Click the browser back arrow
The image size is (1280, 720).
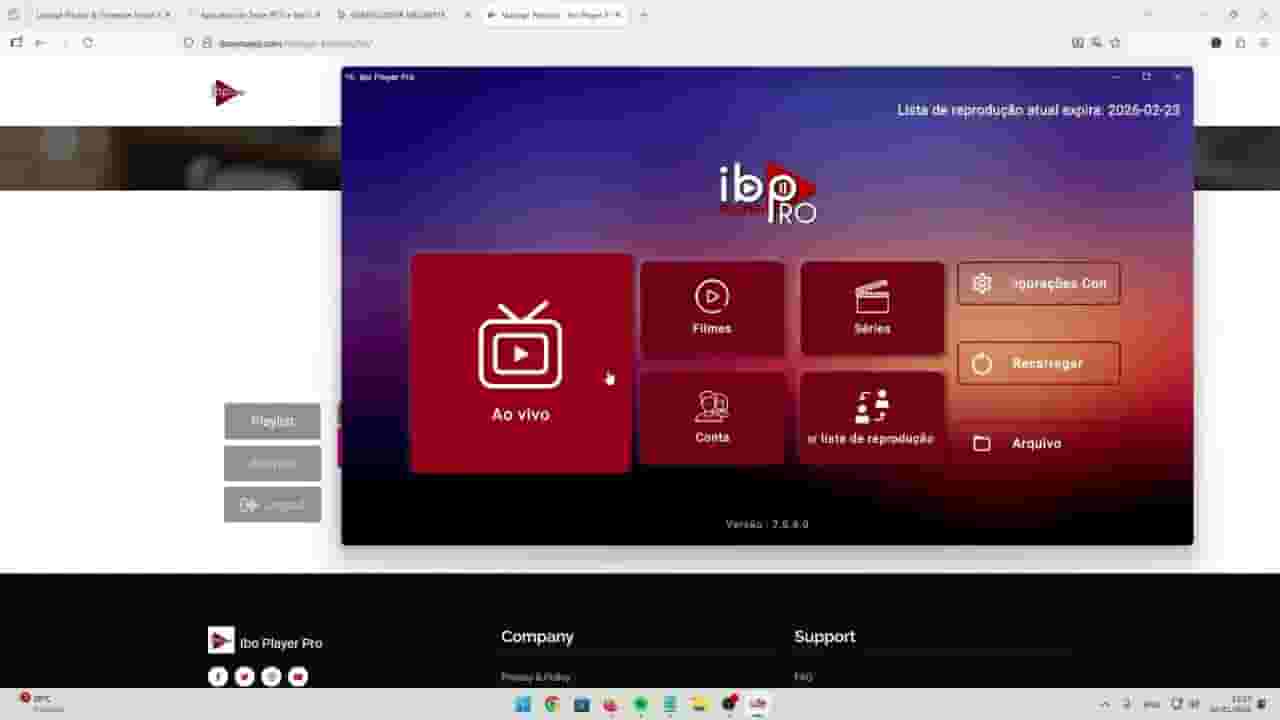pos(40,43)
